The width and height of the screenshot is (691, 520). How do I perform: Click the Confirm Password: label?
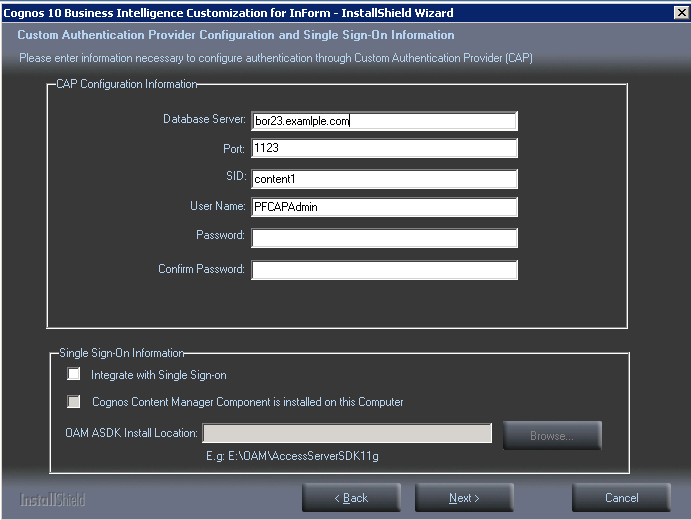pos(201,269)
